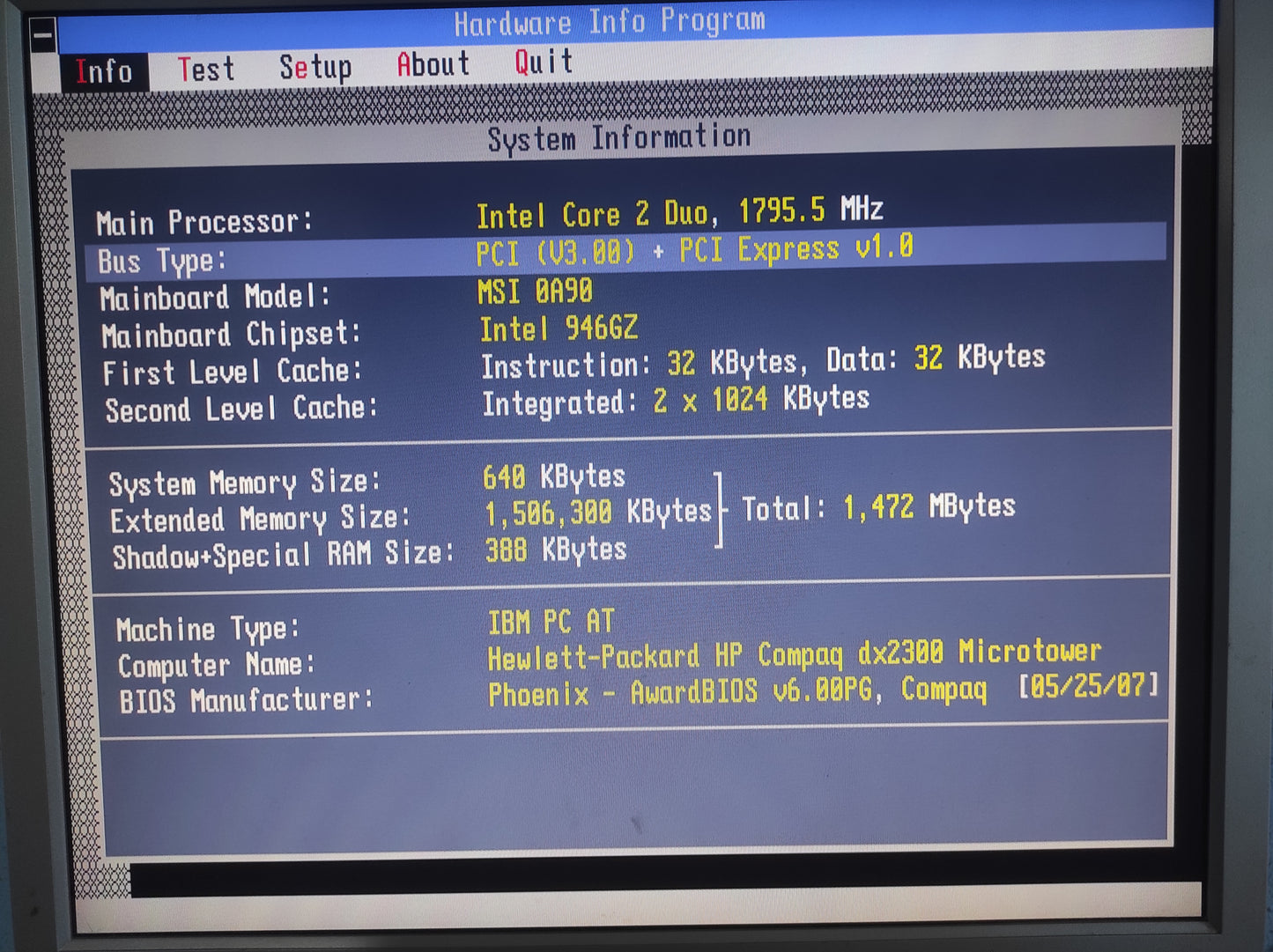This screenshot has width=1273, height=952.
Task: Open the Test menu
Action: pyautogui.click(x=206, y=69)
